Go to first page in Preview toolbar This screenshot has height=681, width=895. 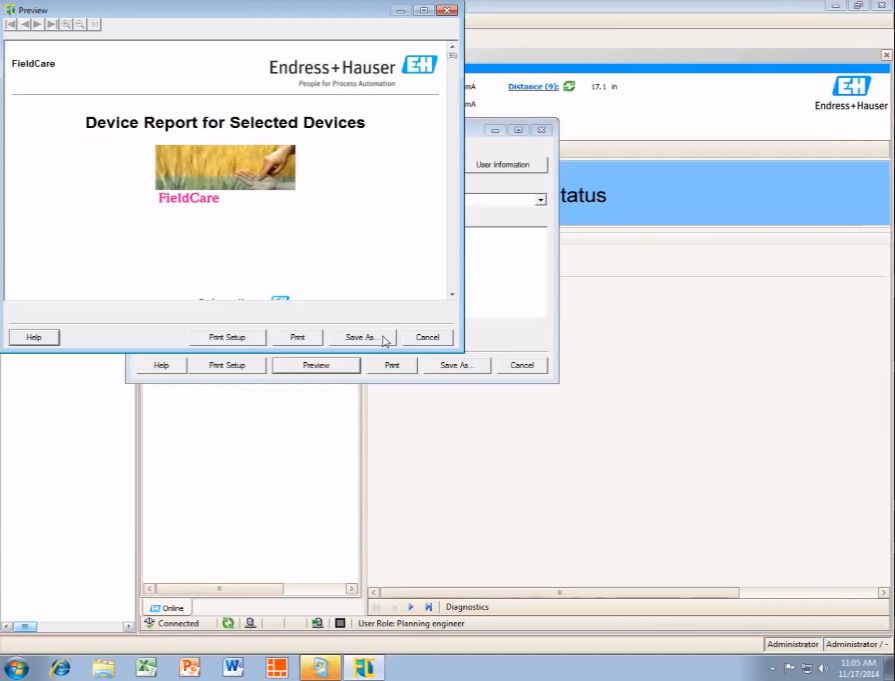pyautogui.click(x=10, y=24)
